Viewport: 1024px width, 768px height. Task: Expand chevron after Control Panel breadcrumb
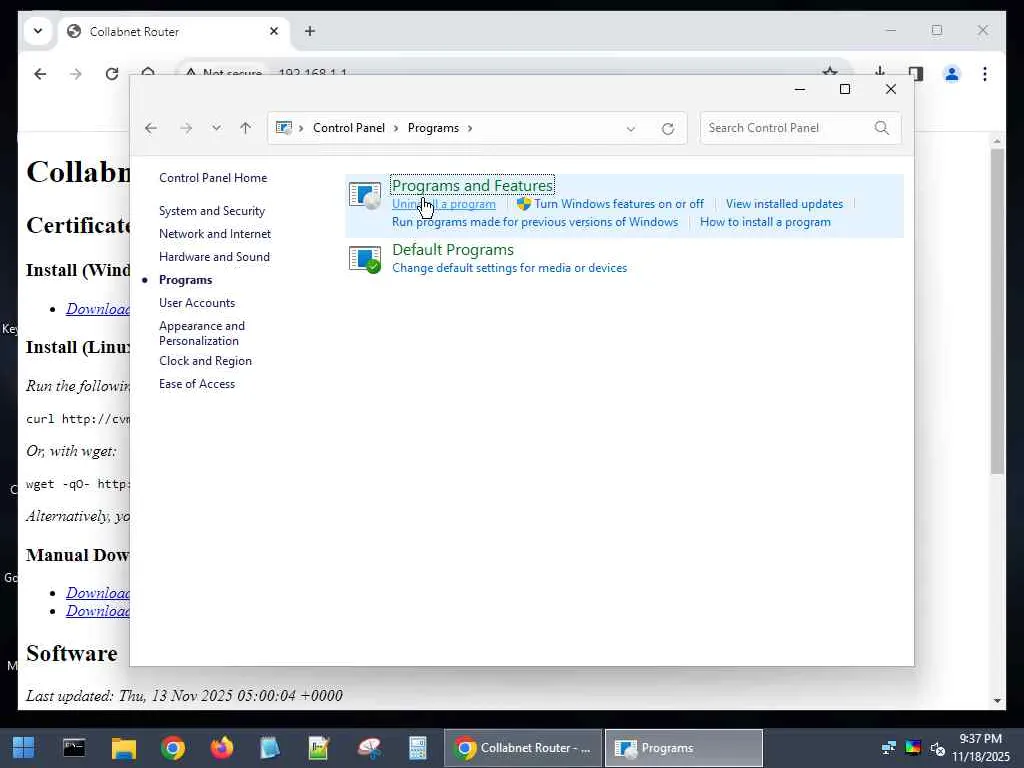pos(396,128)
